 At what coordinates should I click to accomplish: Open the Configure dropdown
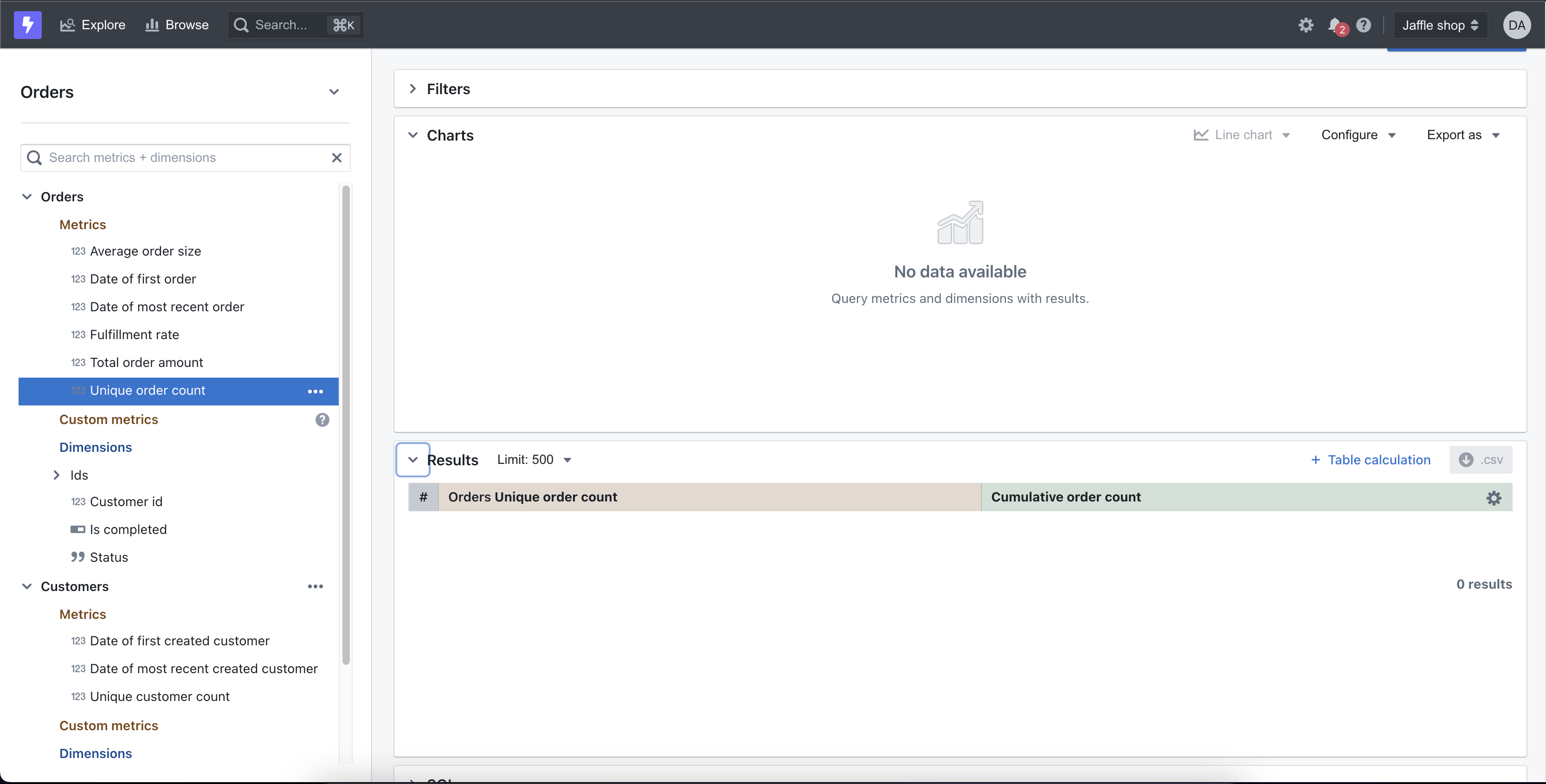coord(1358,135)
